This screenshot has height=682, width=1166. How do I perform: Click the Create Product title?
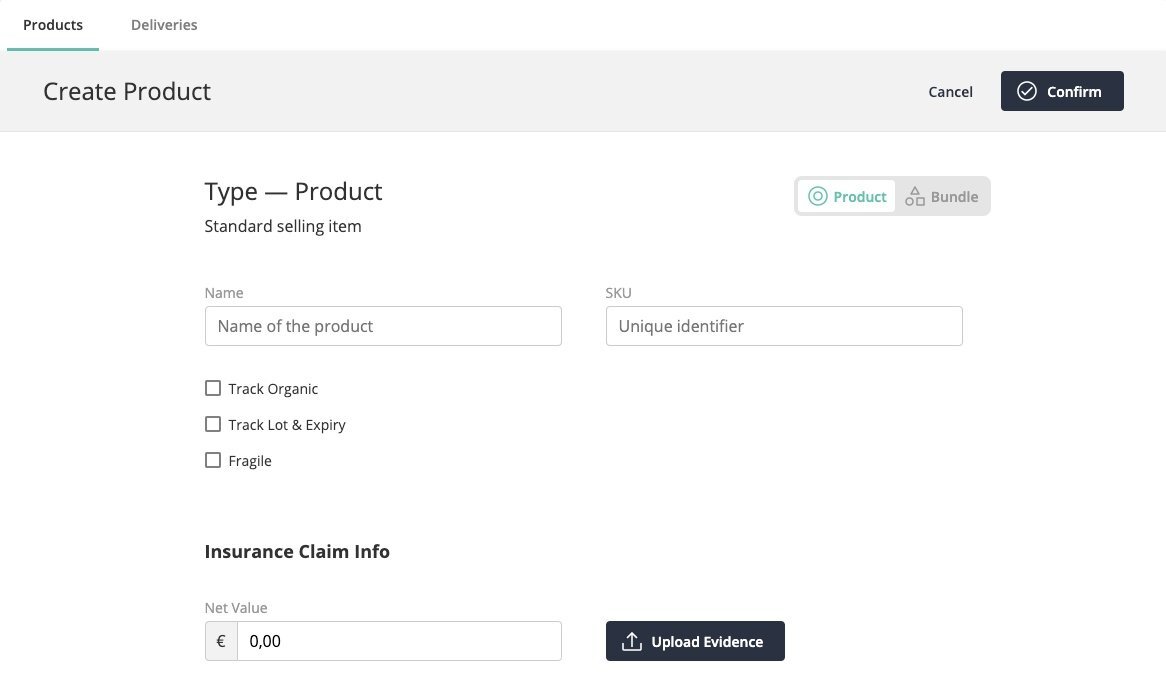127,91
